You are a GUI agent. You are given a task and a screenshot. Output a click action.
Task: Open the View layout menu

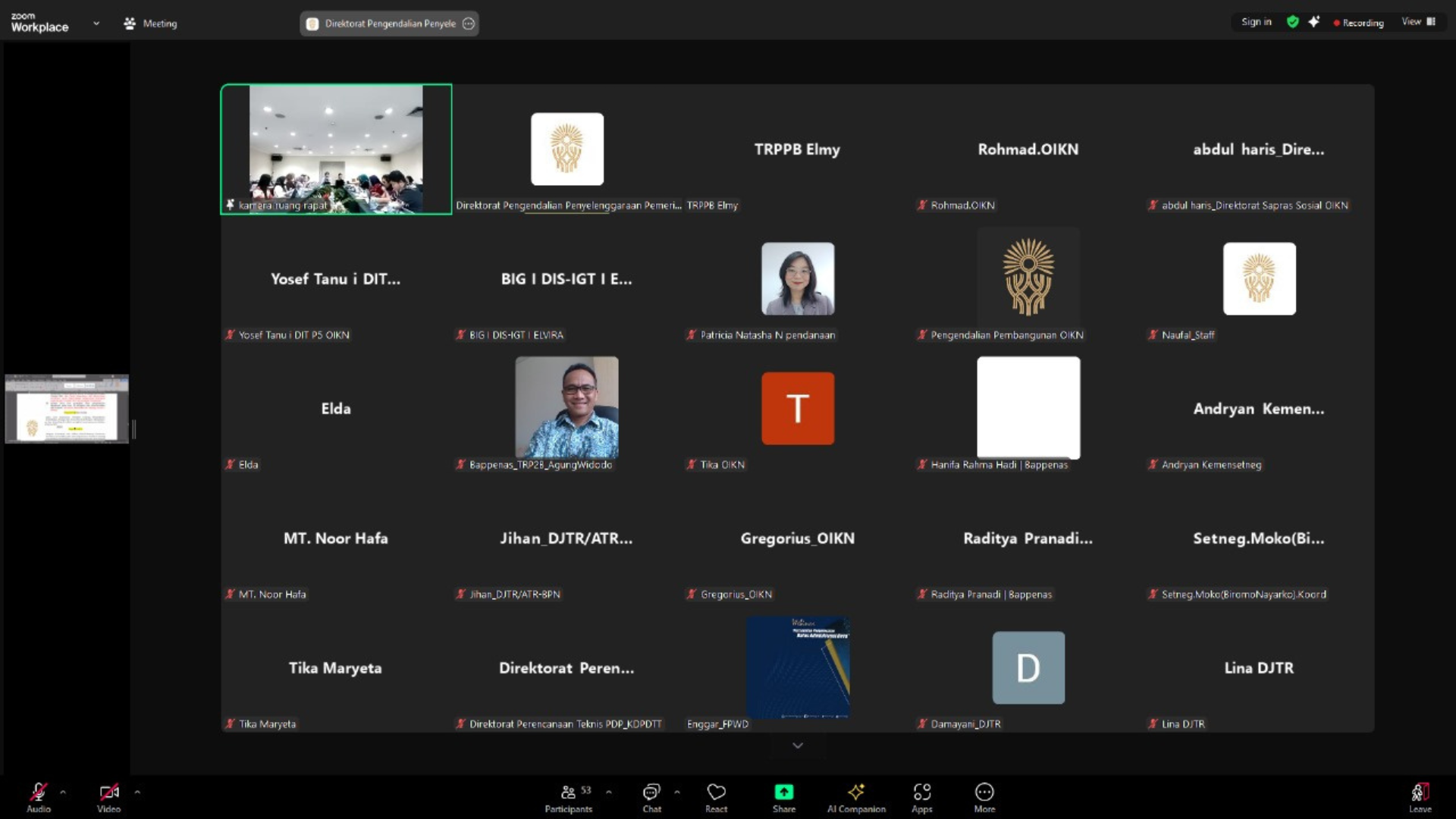(x=1419, y=22)
